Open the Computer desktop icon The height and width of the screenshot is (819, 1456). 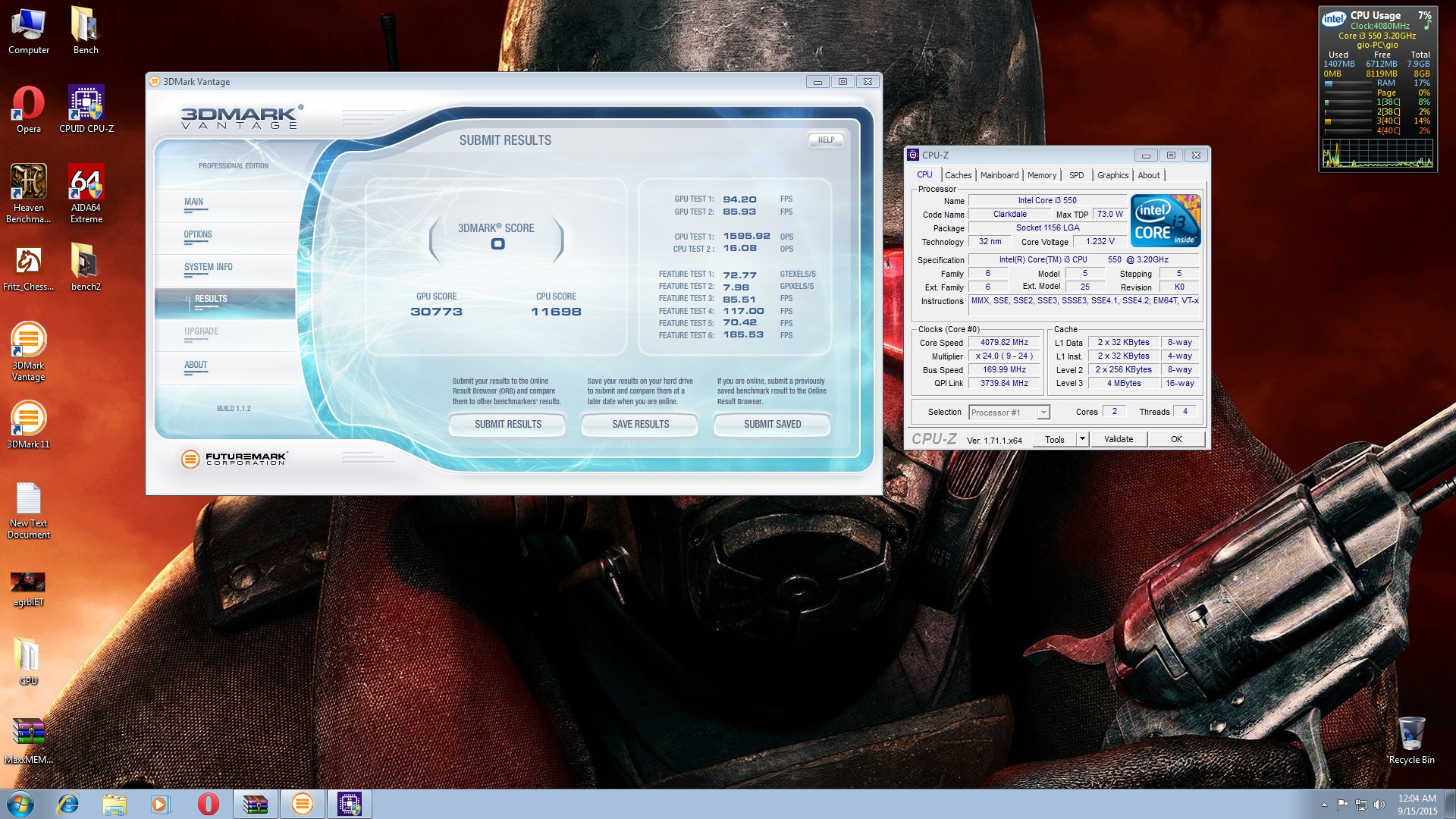pos(29,32)
